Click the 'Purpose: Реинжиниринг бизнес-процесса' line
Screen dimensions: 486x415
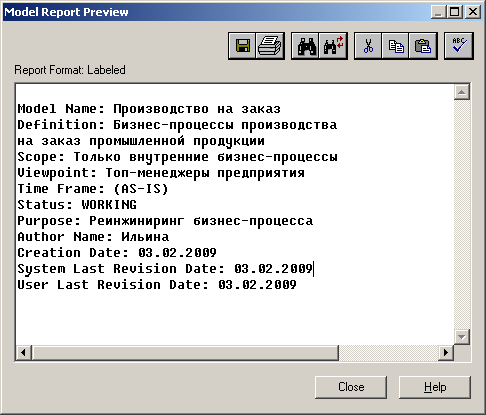pos(165,221)
